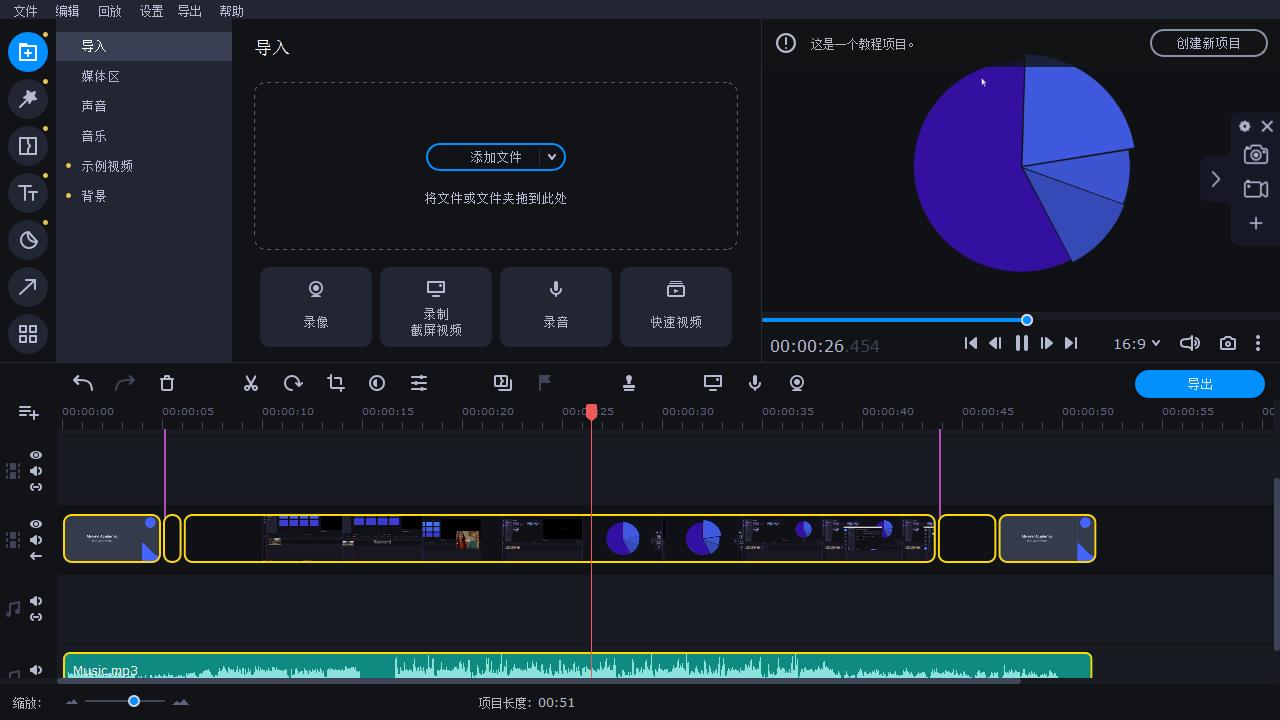Click the stabilization stamp icon in toolbar
The image size is (1280, 720).
(x=629, y=383)
